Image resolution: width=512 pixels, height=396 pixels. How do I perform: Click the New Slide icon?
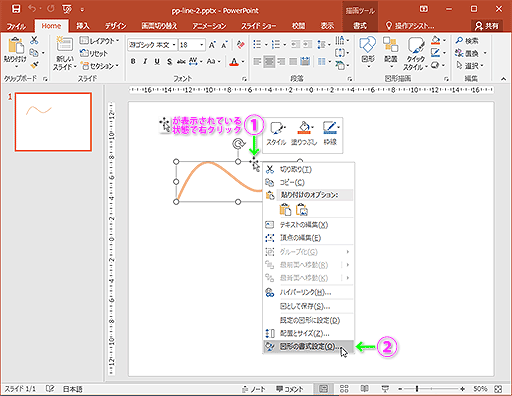64,44
